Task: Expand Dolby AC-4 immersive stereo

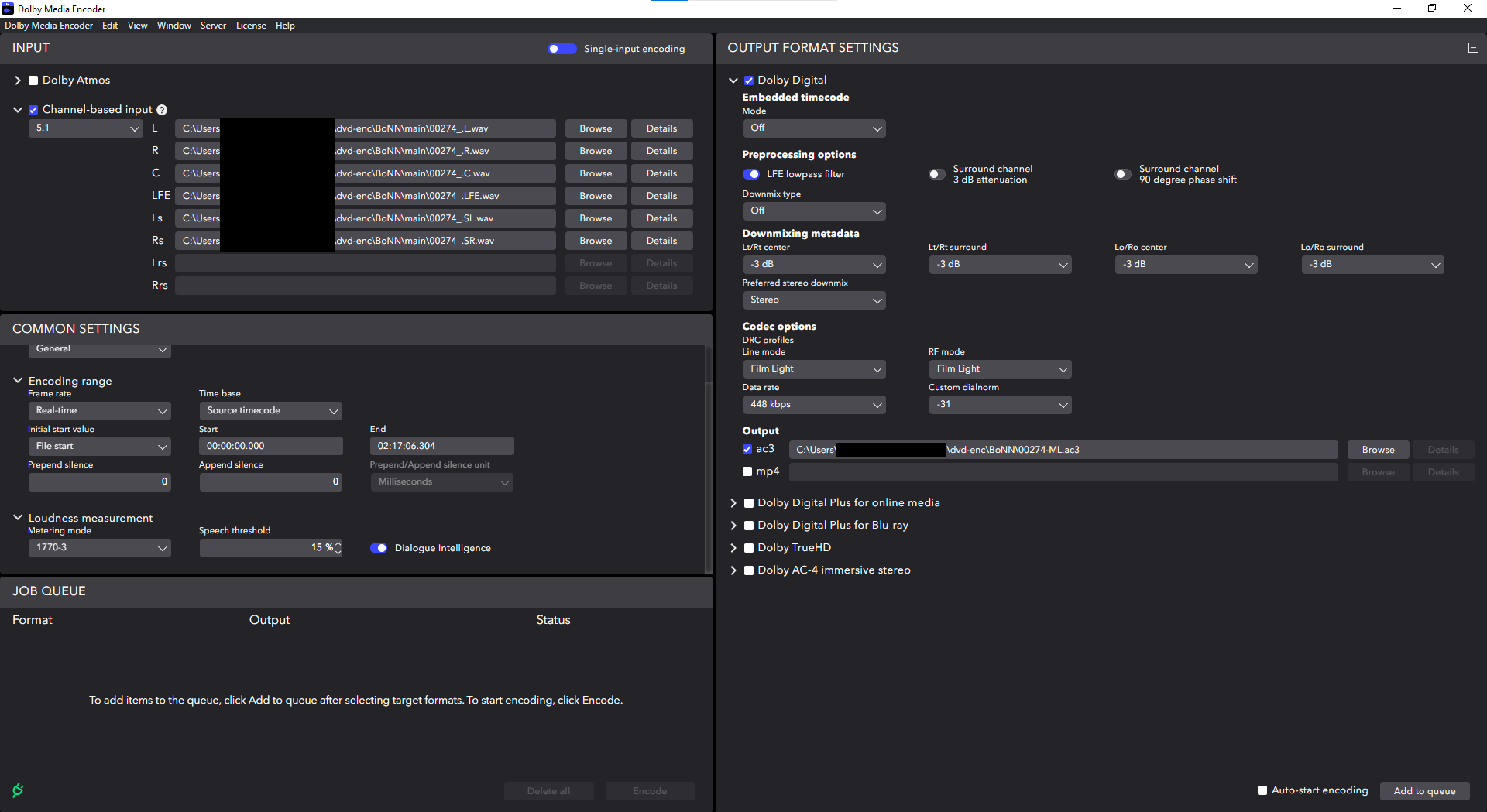Action: (733, 570)
